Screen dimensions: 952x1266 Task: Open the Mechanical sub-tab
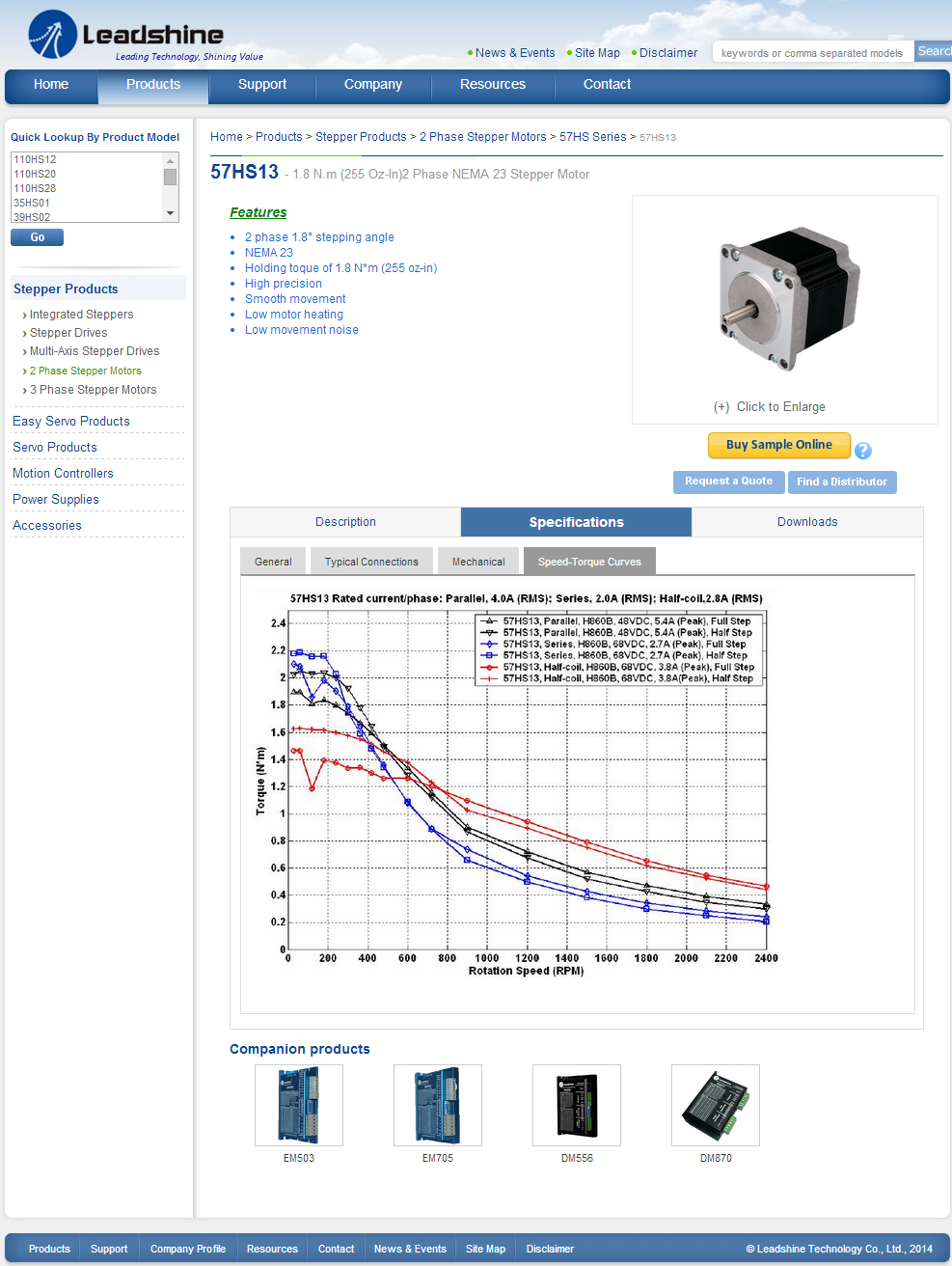478,562
